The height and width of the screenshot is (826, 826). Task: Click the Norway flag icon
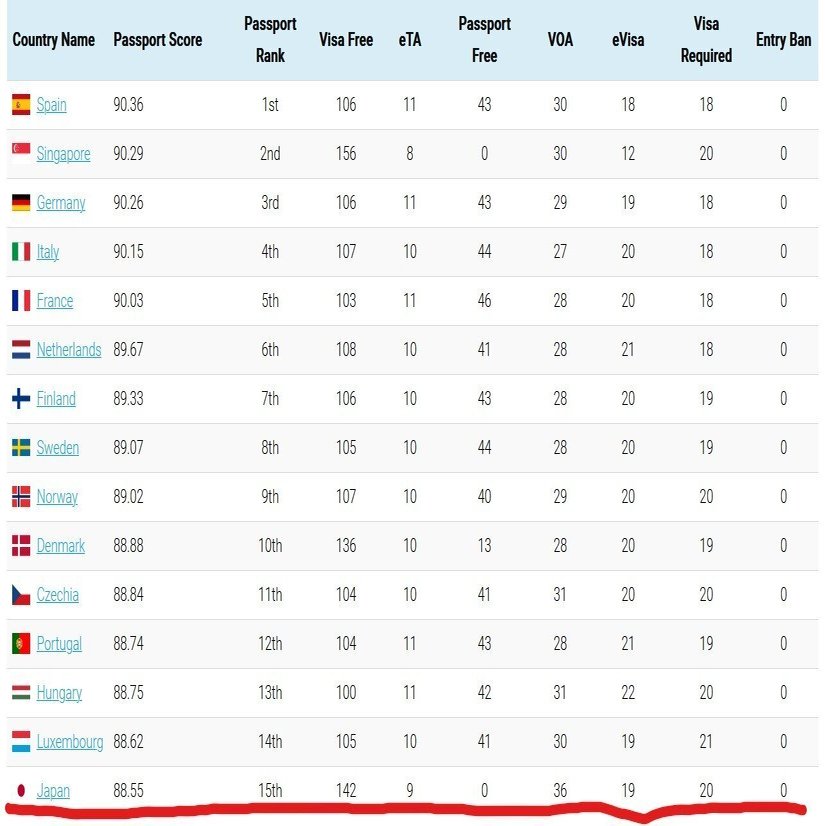coord(21,496)
